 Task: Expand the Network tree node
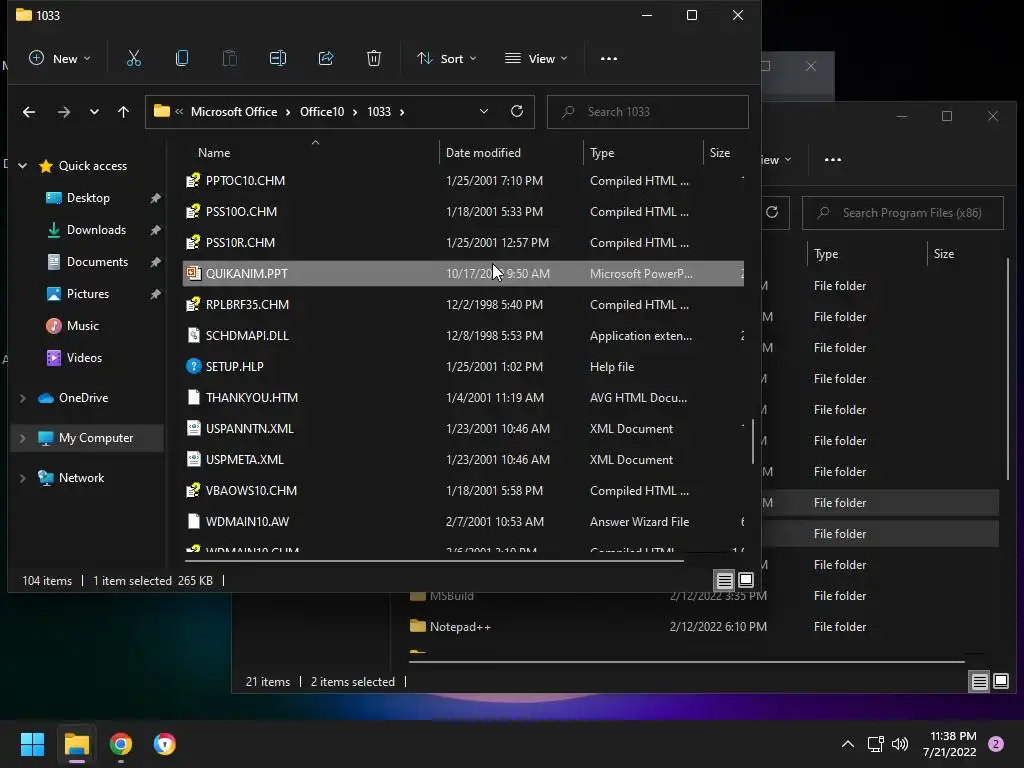tap(23, 478)
